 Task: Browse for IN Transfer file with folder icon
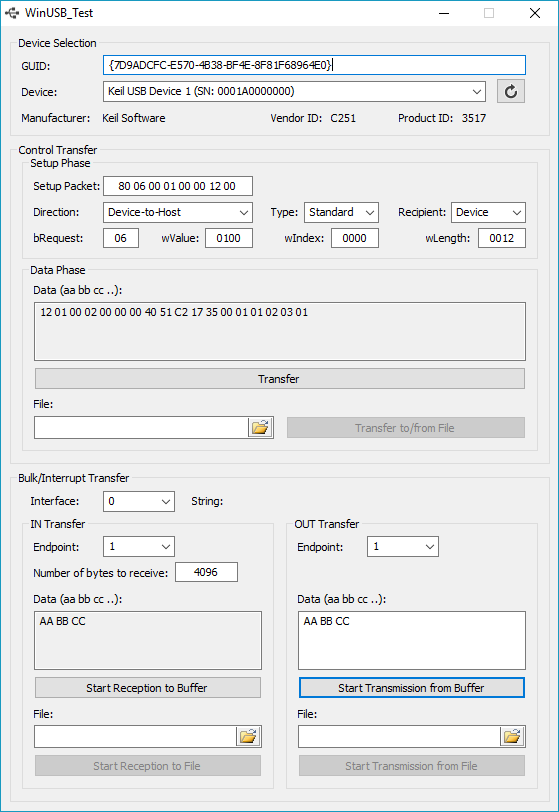[x=249, y=736]
